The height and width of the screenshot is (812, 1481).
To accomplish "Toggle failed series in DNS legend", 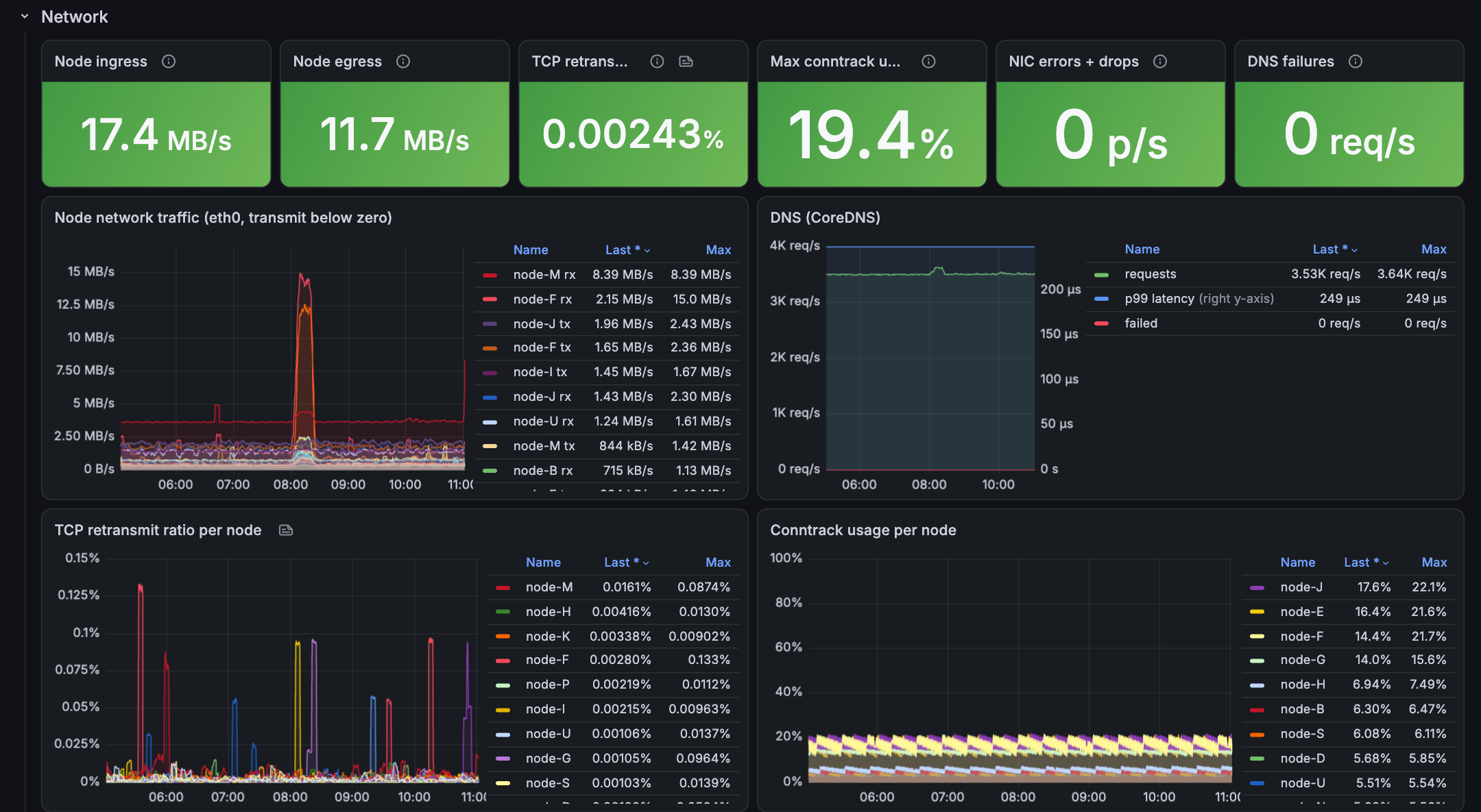I will pos(1141,323).
